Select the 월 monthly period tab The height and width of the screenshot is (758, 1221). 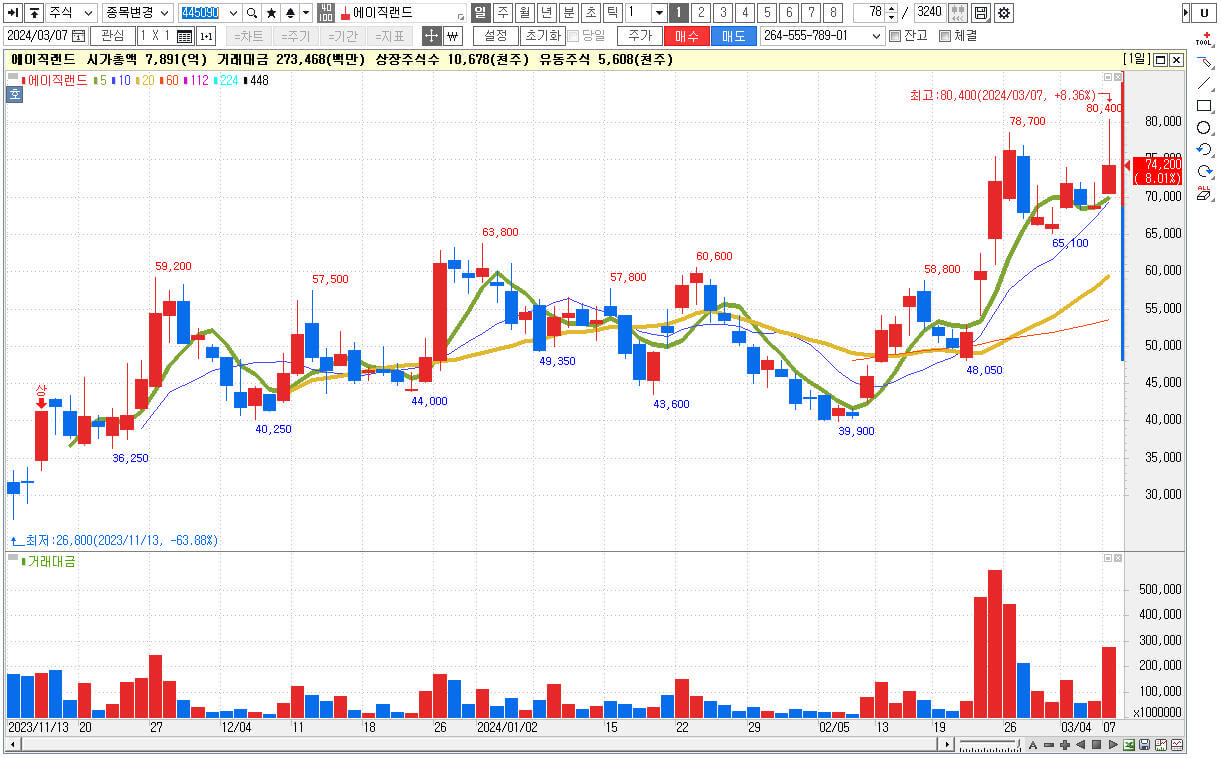click(524, 13)
